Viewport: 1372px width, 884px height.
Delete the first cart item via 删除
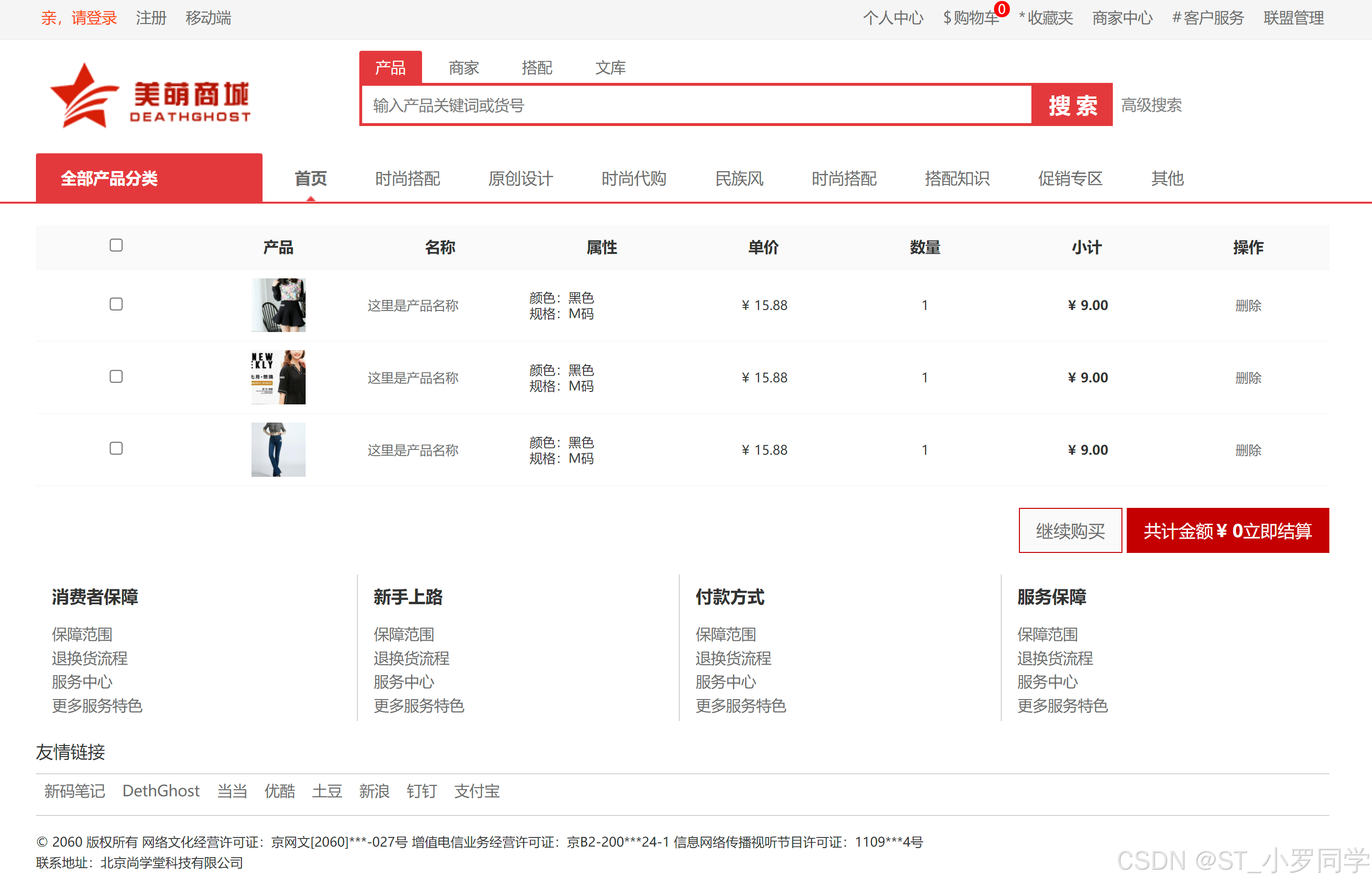tap(1247, 305)
